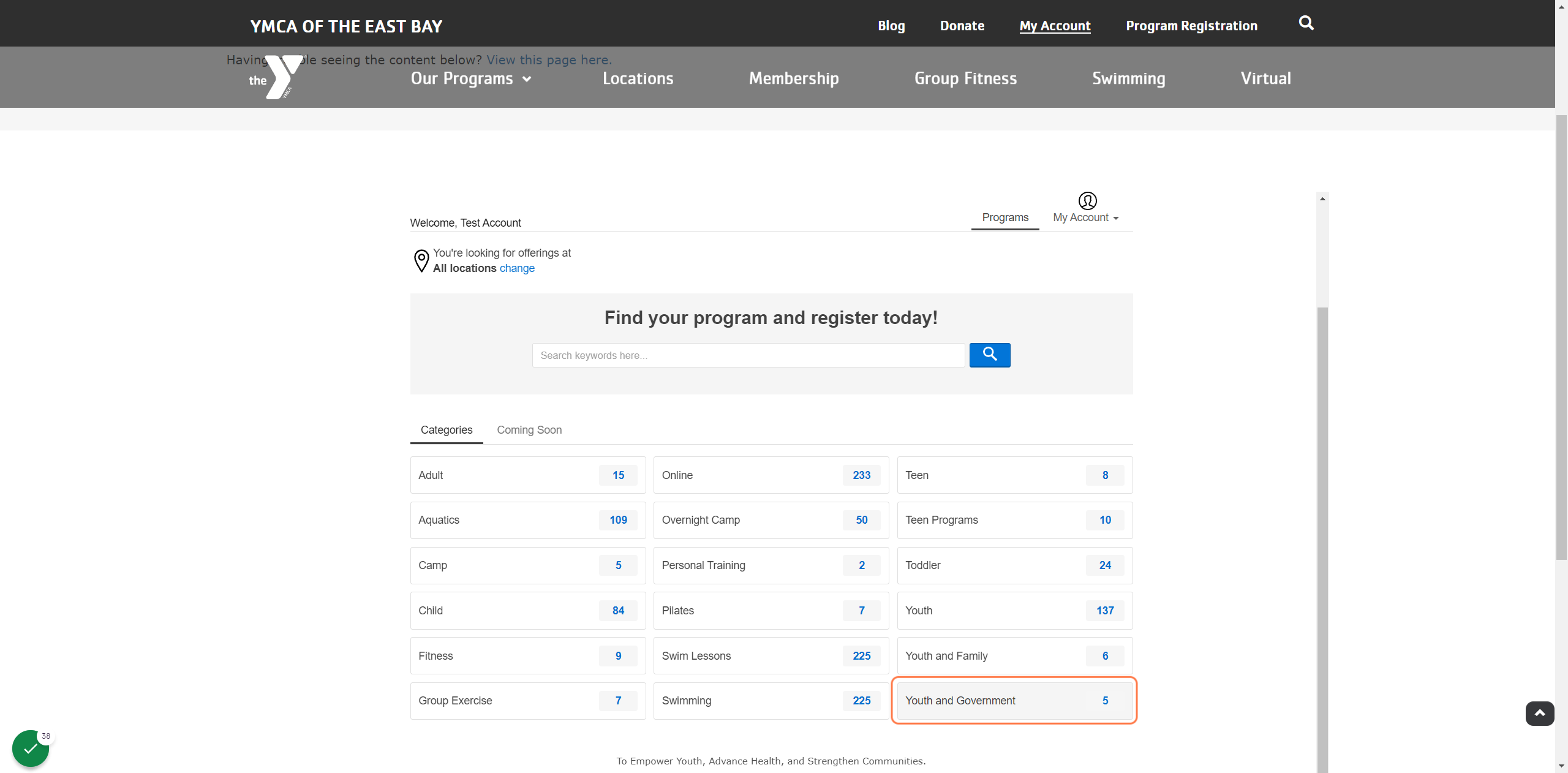Click the inner scrollbar up arrow
Screen dimensions: 1568x773
click(x=1322, y=198)
